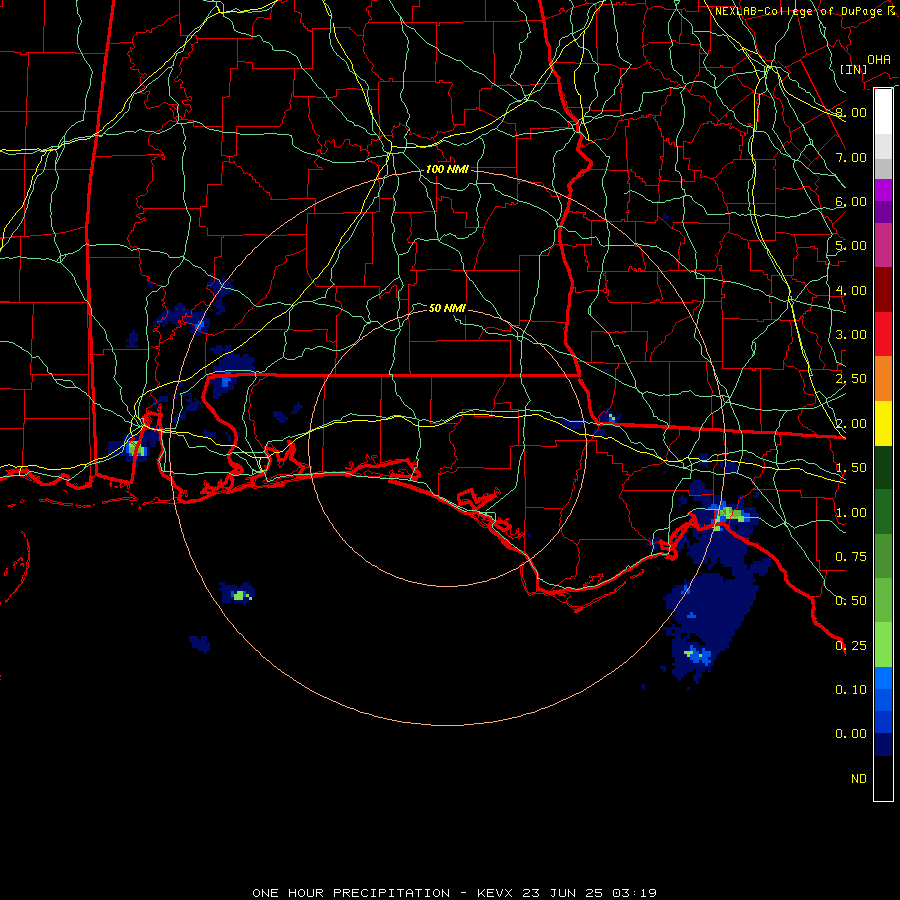Click the ND legend label

point(859,779)
